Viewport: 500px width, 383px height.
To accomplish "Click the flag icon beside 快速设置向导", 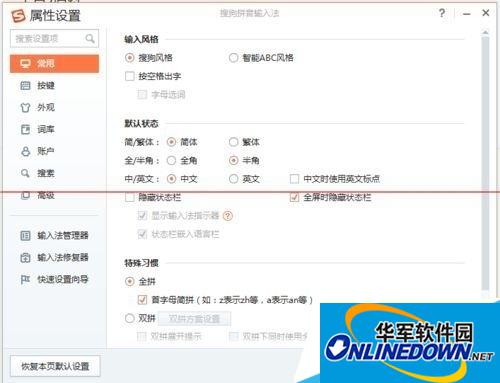I will [x=25, y=279].
